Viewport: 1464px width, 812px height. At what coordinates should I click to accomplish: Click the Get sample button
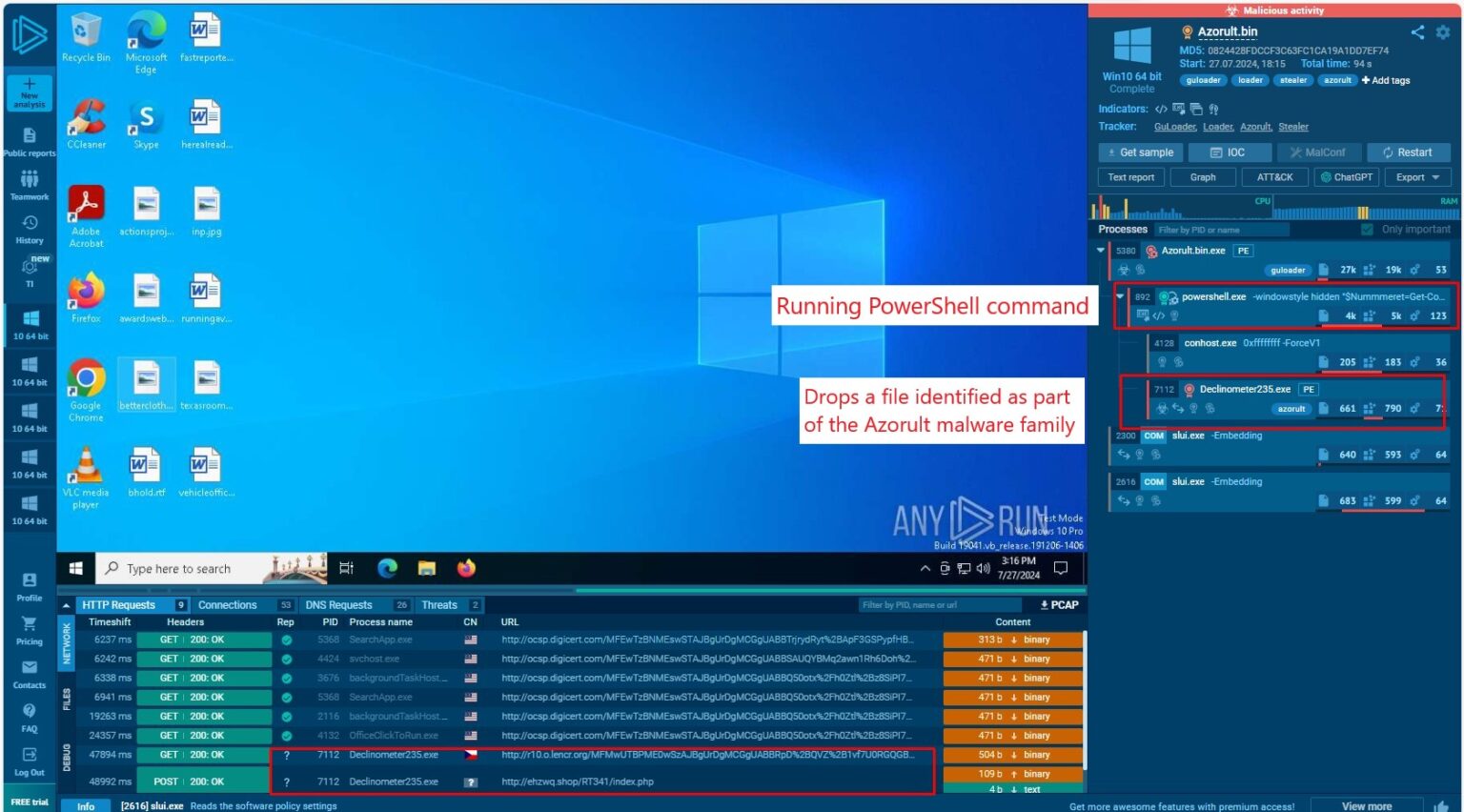click(x=1140, y=152)
